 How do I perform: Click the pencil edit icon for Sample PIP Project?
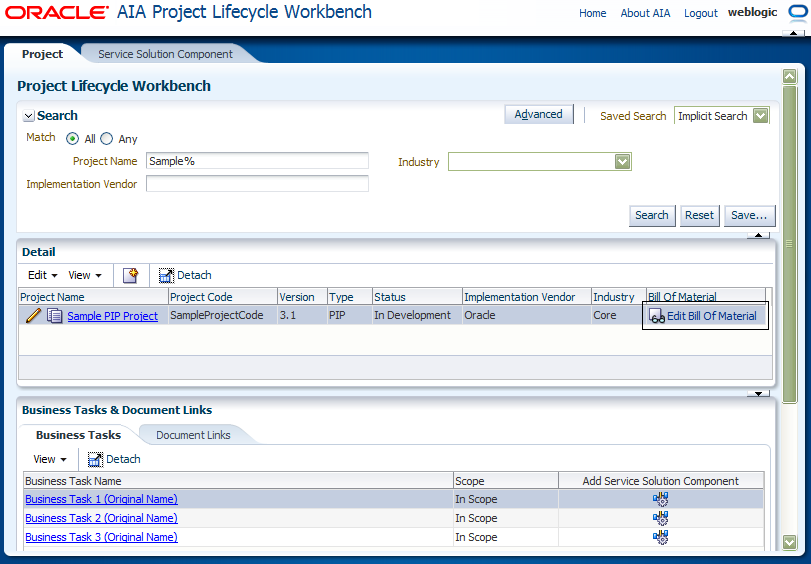click(33, 315)
